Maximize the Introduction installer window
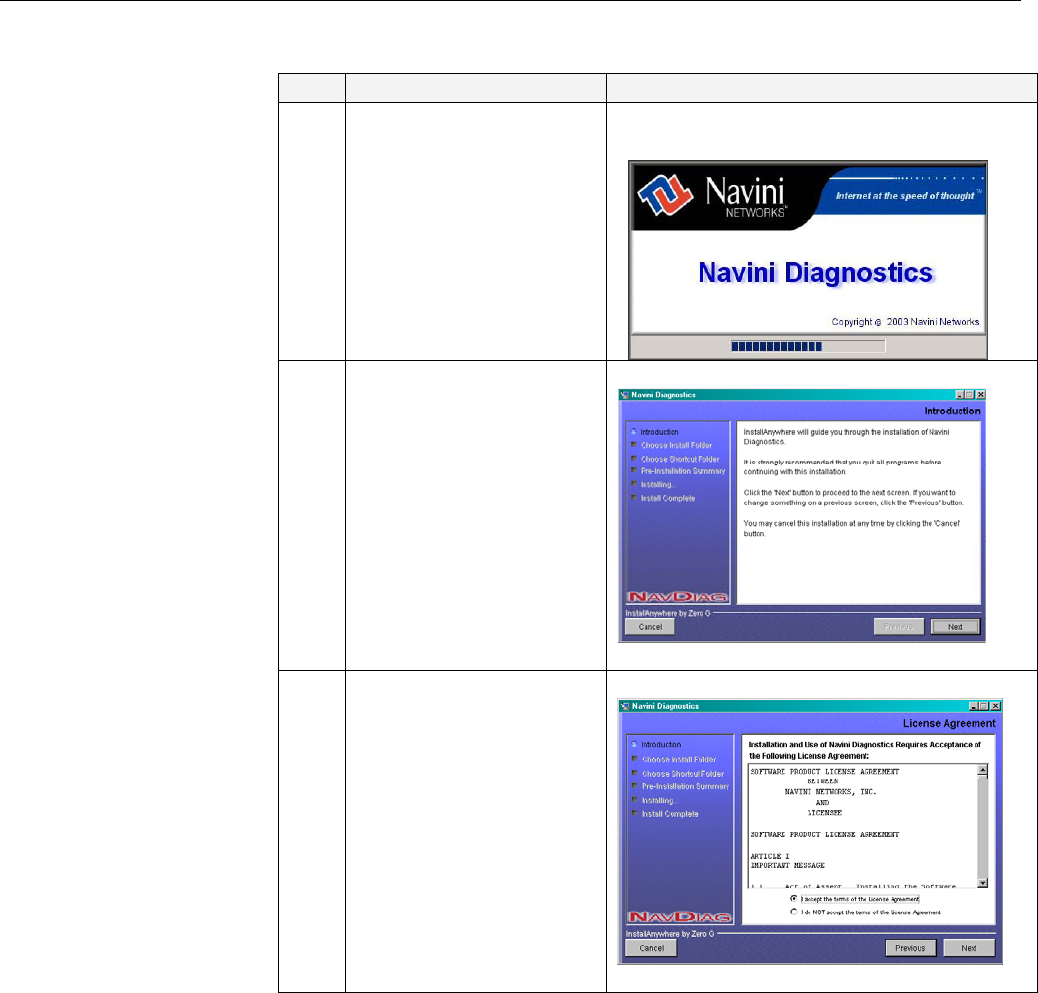The height and width of the screenshot is (993, 1038). pyautogui.click(x=970, y=395)
